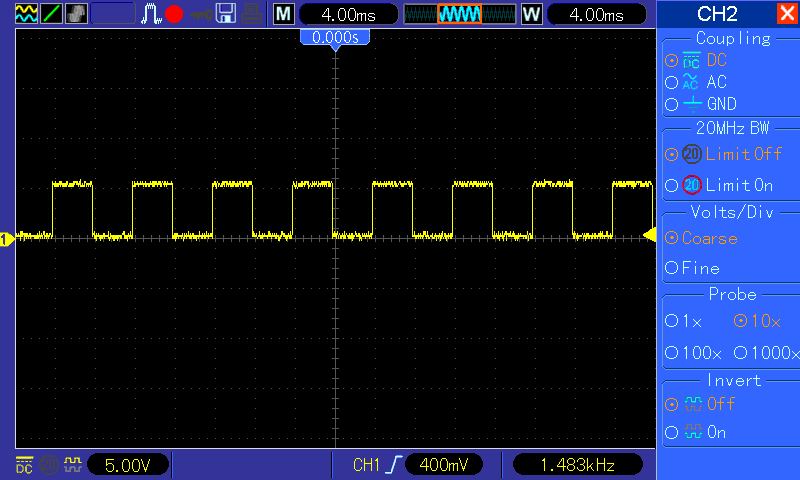Select Fine Volts/Div
The height and width of the screenshot is (480, 800).
692,268
